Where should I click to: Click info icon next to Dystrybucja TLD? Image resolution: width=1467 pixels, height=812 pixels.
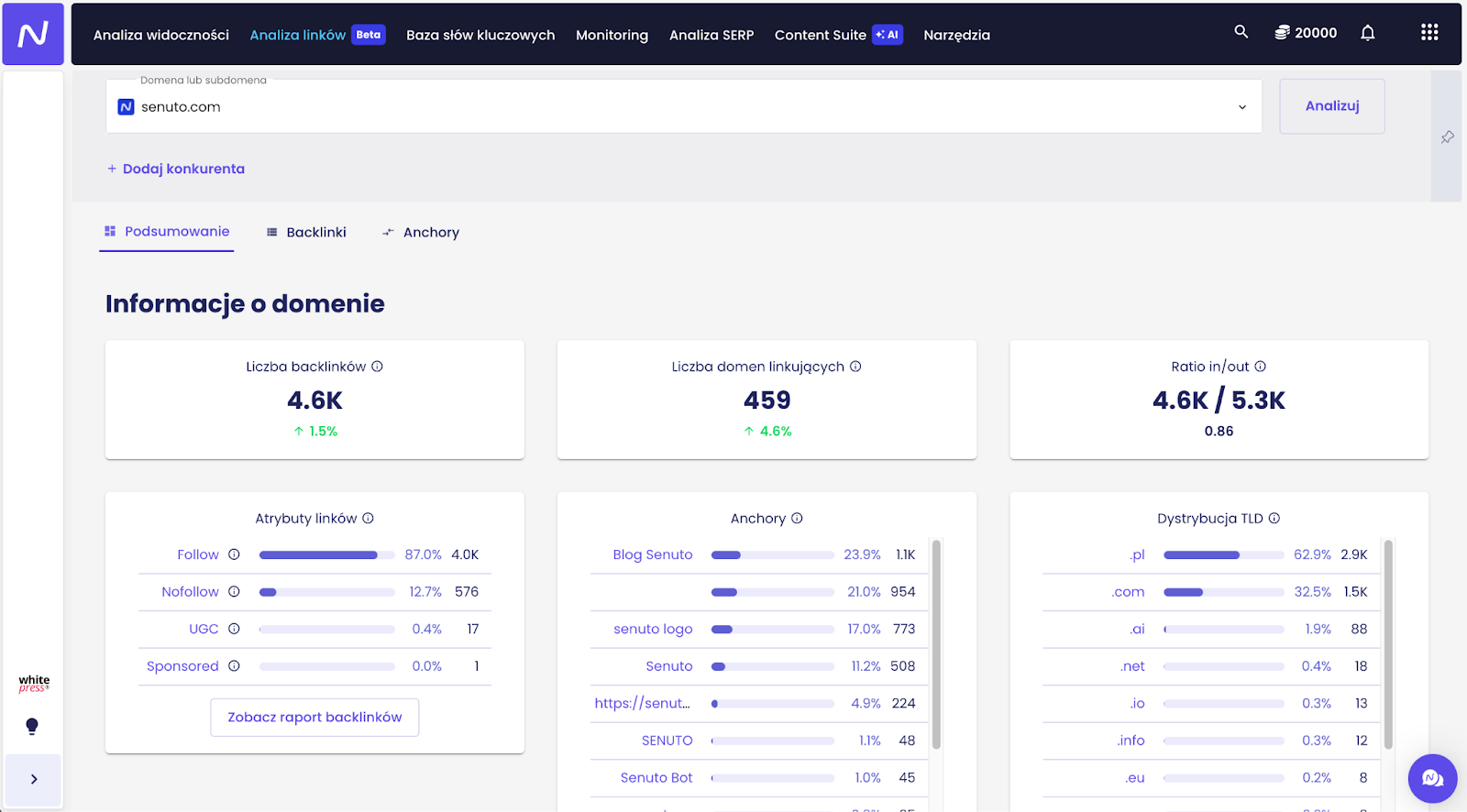(x=1274, y=518)
